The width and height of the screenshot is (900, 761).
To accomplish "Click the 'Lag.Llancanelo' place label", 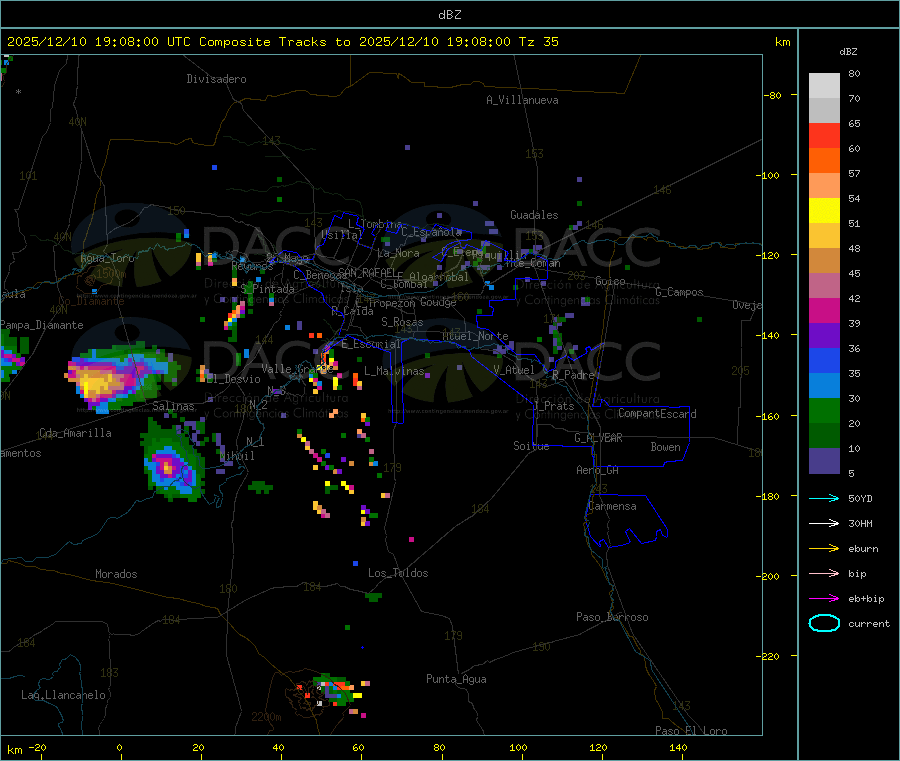I will [63, 695].
